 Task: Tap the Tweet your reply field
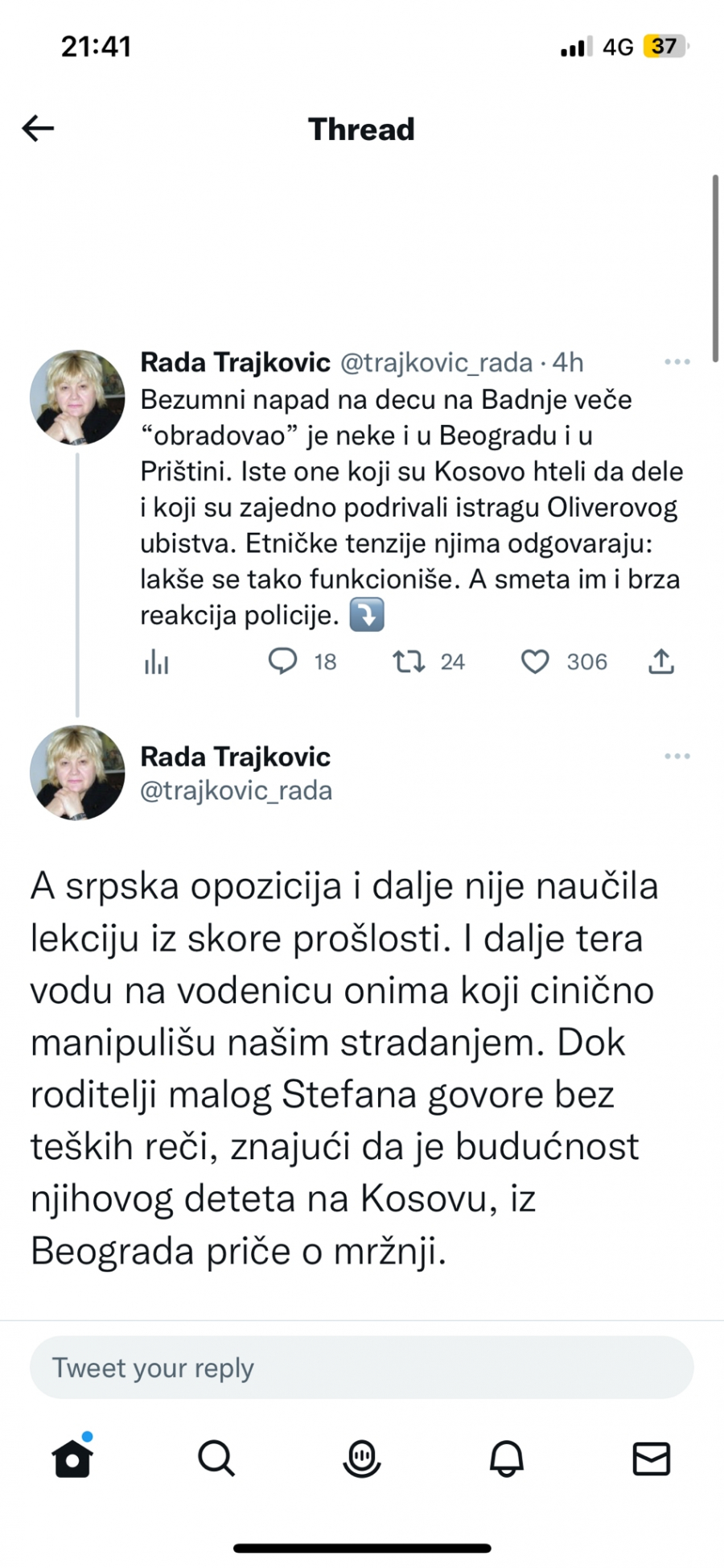point(361,1368)
